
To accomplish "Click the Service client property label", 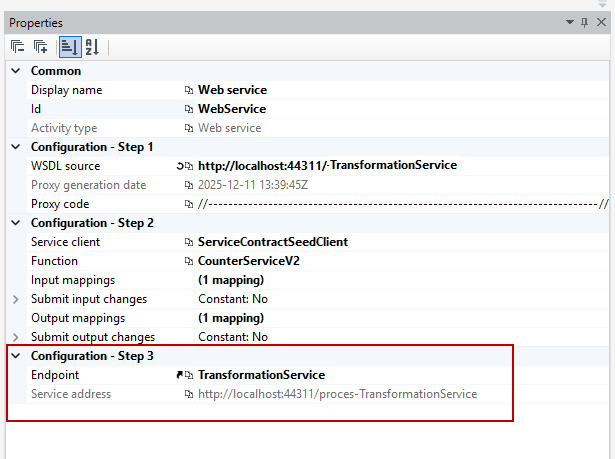I will tap(66, 242).
